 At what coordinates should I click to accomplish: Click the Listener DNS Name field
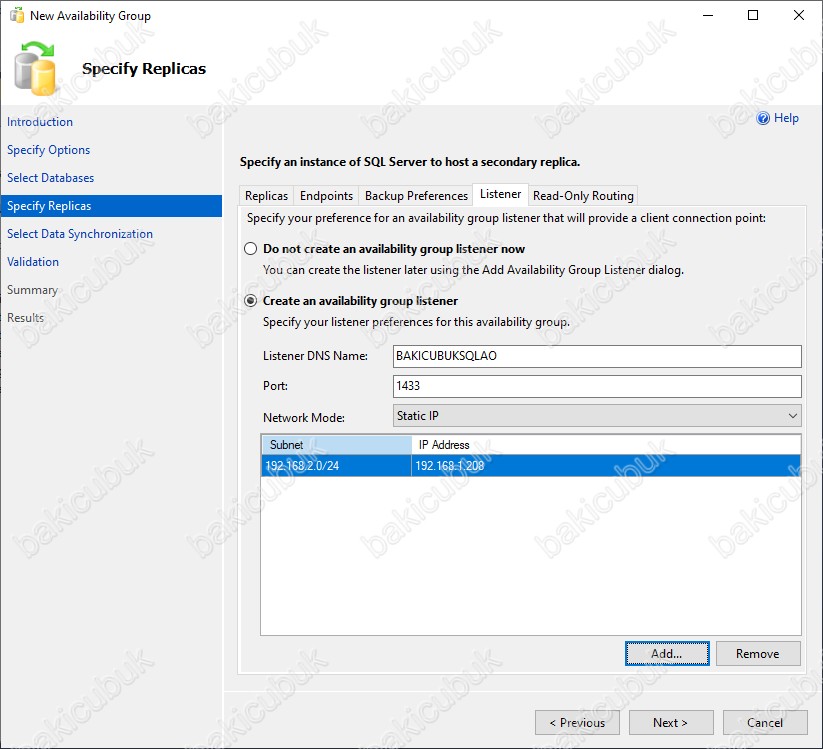[597, 356]
